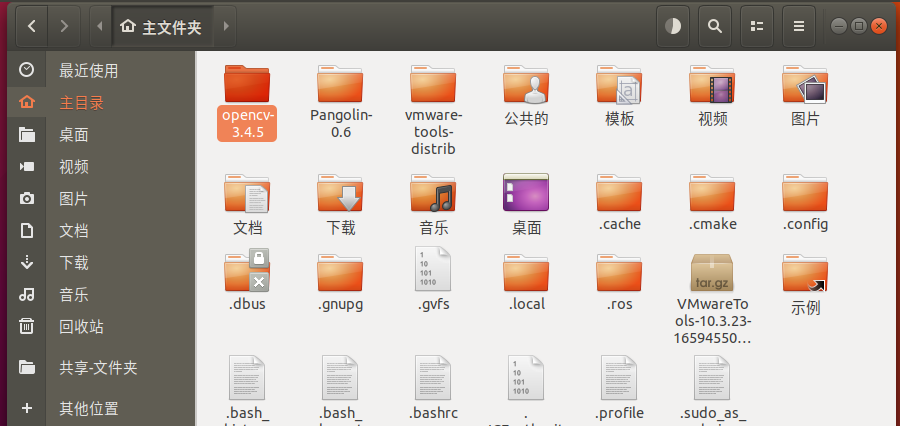Click the Pangolin-0.6 file name label
The image size is (900, 426).
click(x=342, y=123)
